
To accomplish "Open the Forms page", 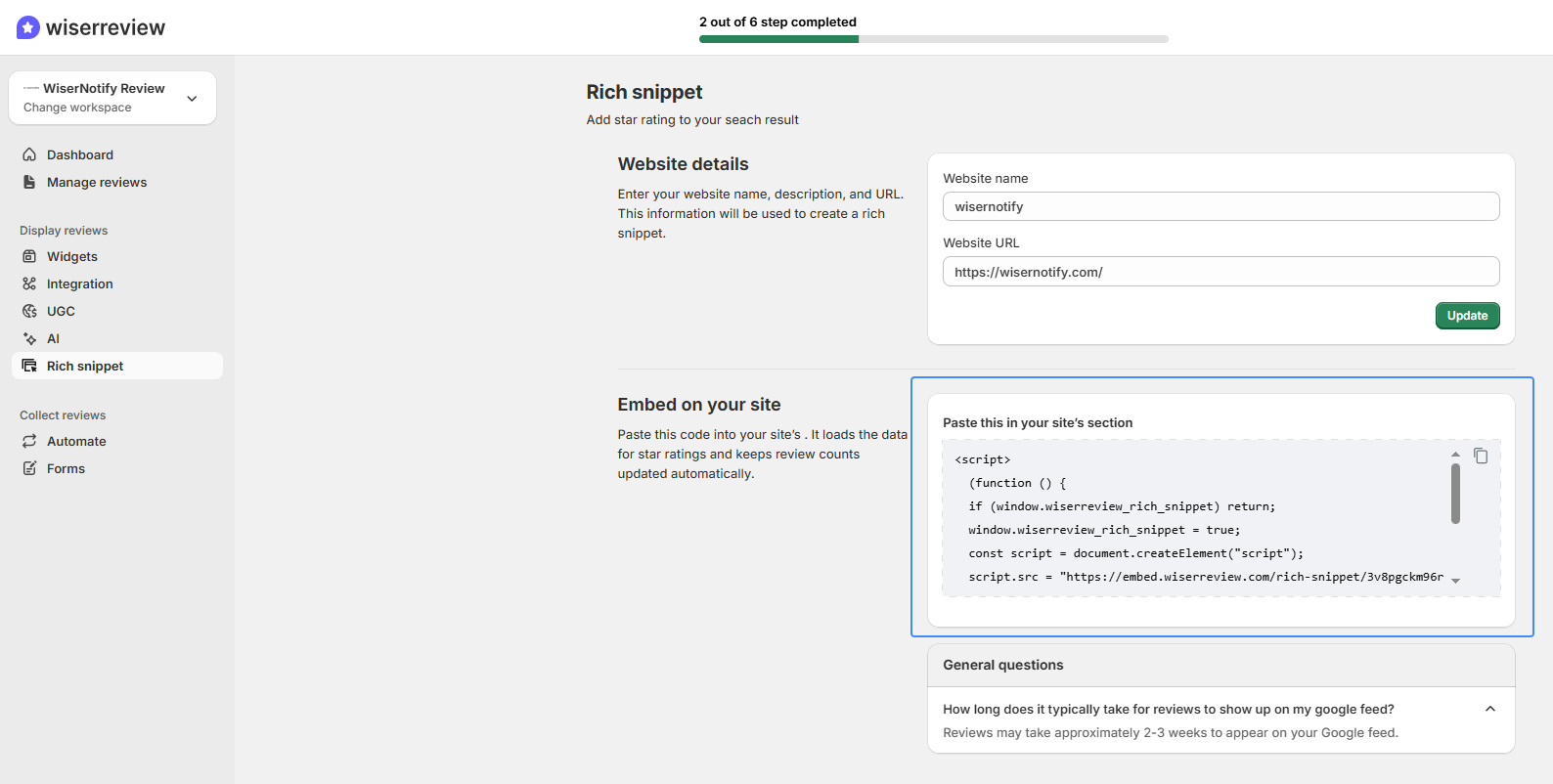I will coord(66,468).
